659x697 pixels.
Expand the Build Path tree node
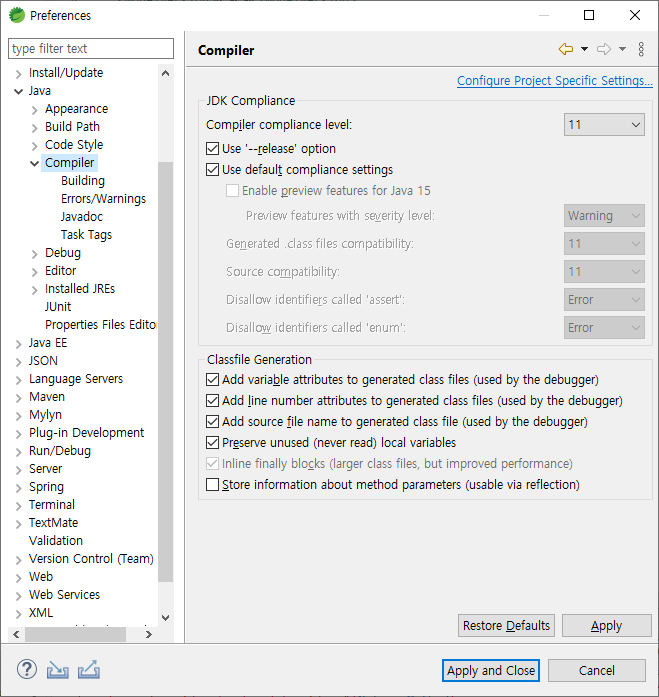tap(35, 128)
